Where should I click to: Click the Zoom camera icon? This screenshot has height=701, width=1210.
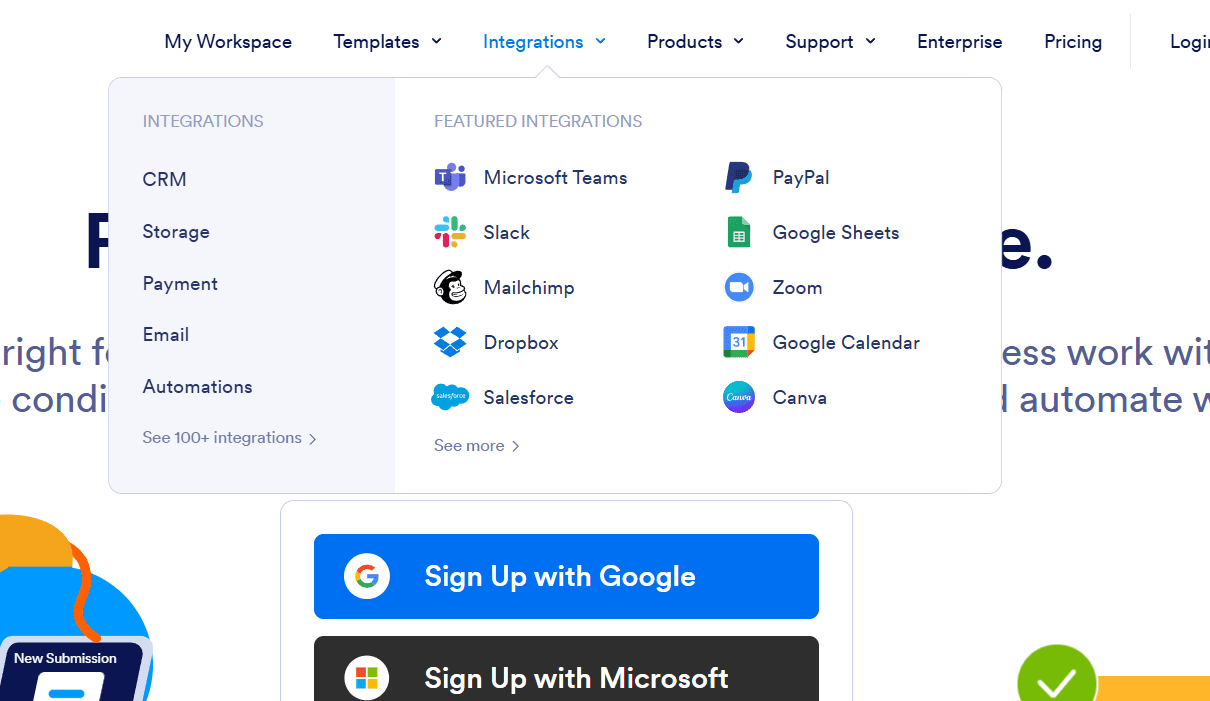click(739, 287)
